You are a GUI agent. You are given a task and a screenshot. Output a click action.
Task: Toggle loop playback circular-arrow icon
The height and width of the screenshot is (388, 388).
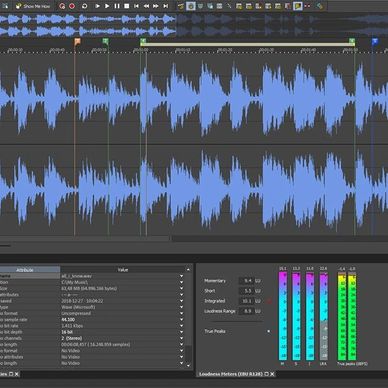pos(85,6)
